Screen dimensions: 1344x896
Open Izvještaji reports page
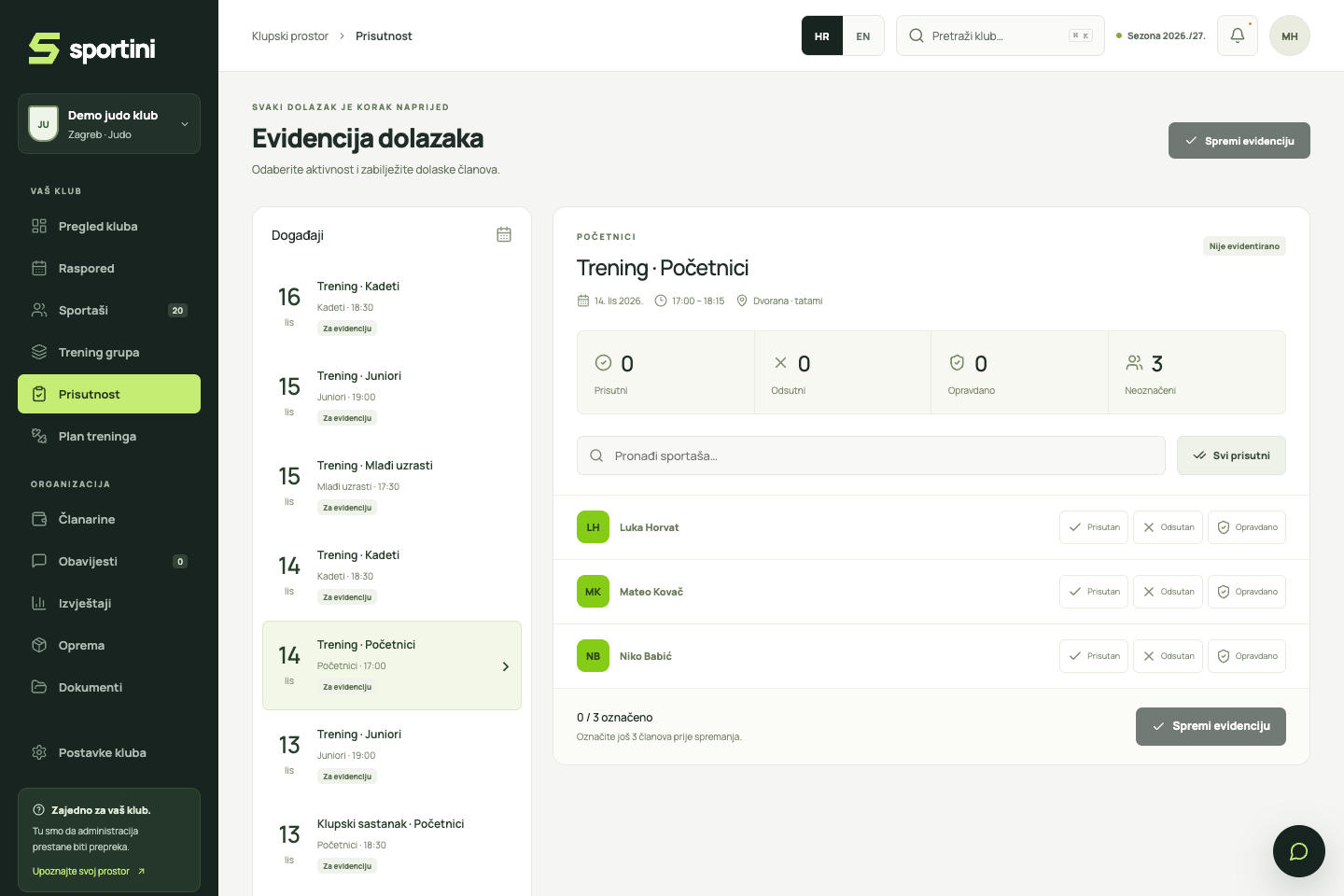(109, 603)
